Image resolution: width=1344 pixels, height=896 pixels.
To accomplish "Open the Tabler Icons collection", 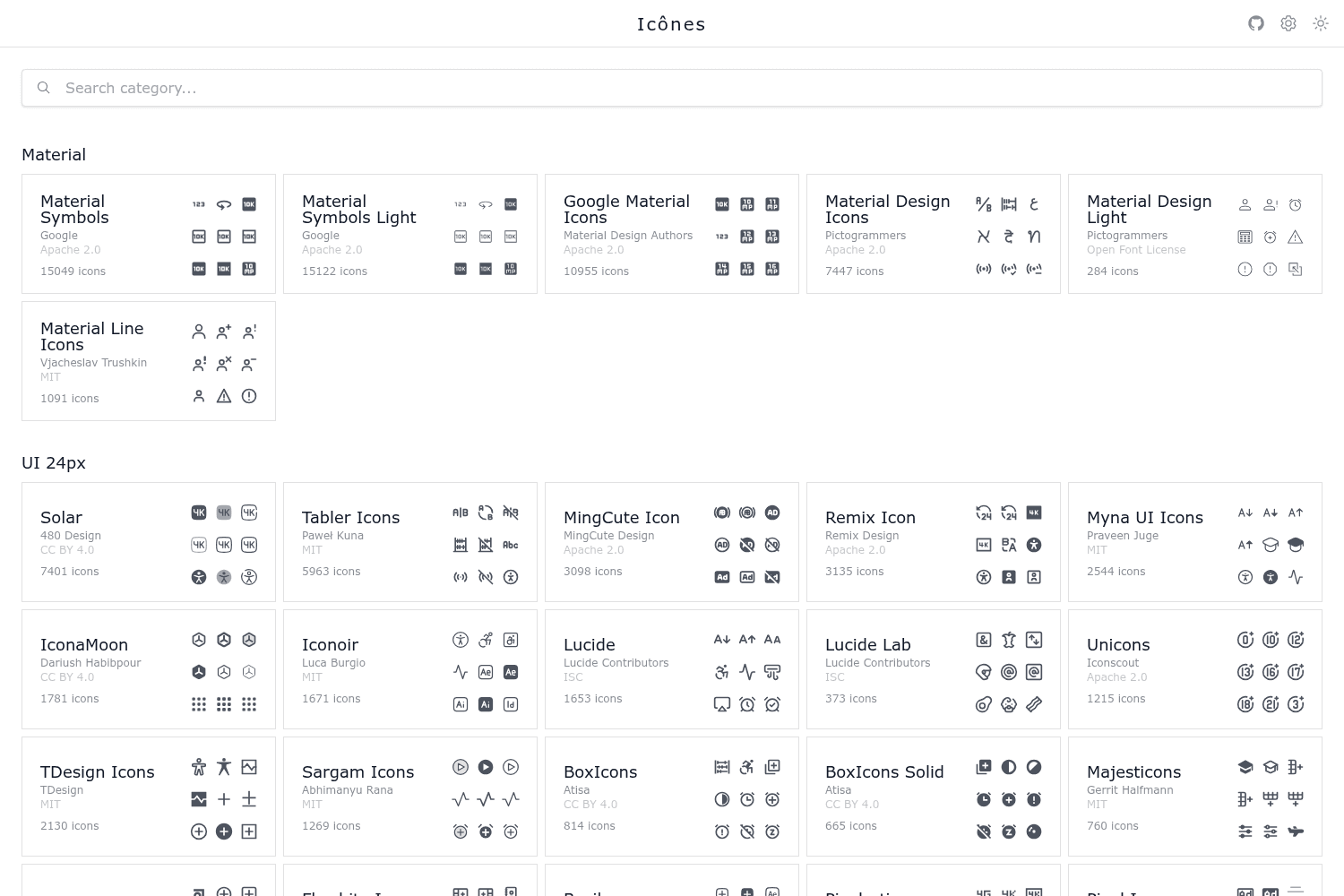I will coord(410,542).
